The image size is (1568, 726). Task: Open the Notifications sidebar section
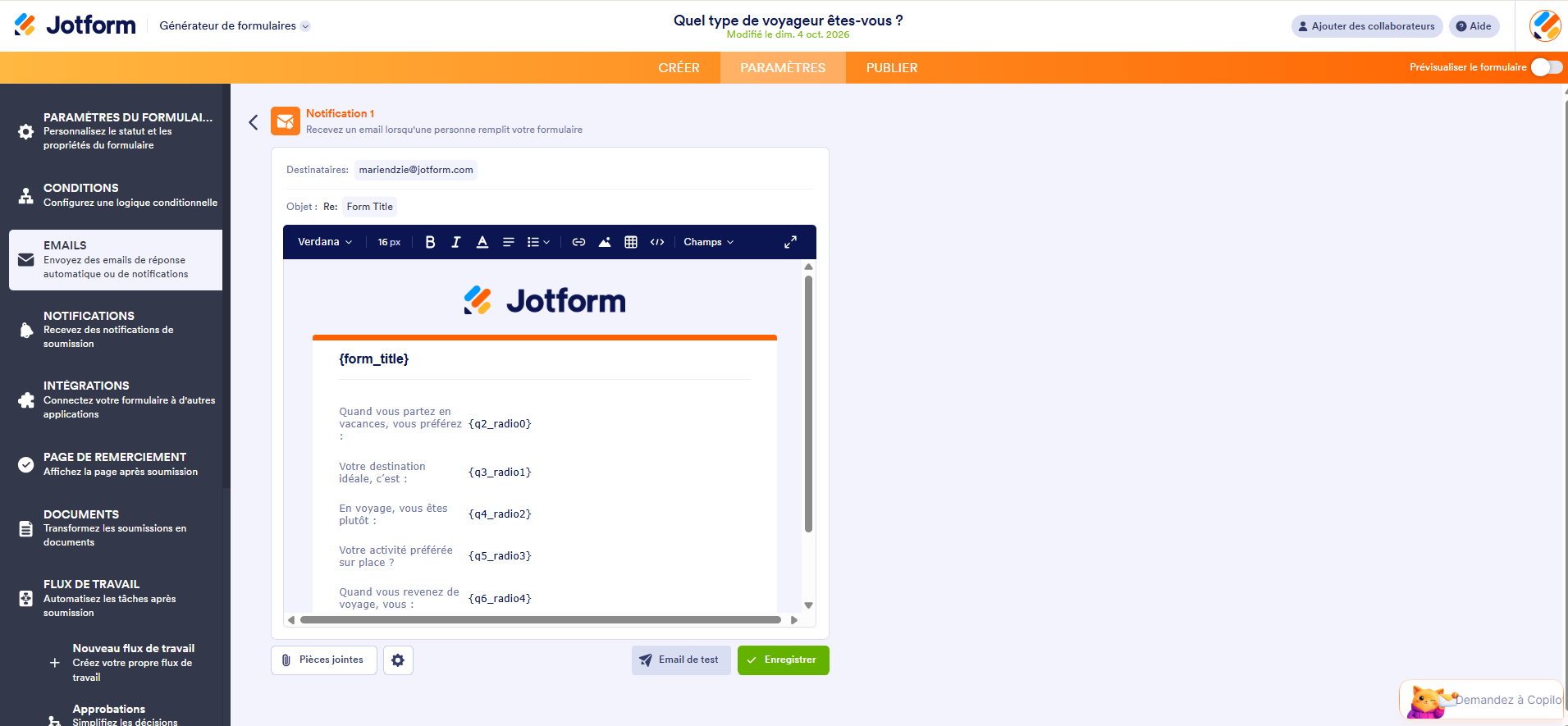pos(116,330)
